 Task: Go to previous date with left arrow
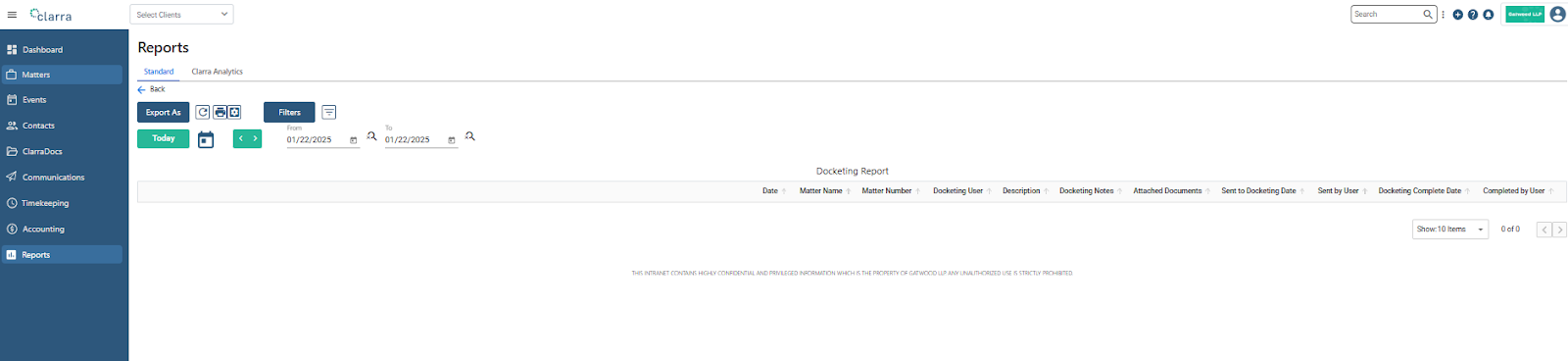click(x=241, y=138)
